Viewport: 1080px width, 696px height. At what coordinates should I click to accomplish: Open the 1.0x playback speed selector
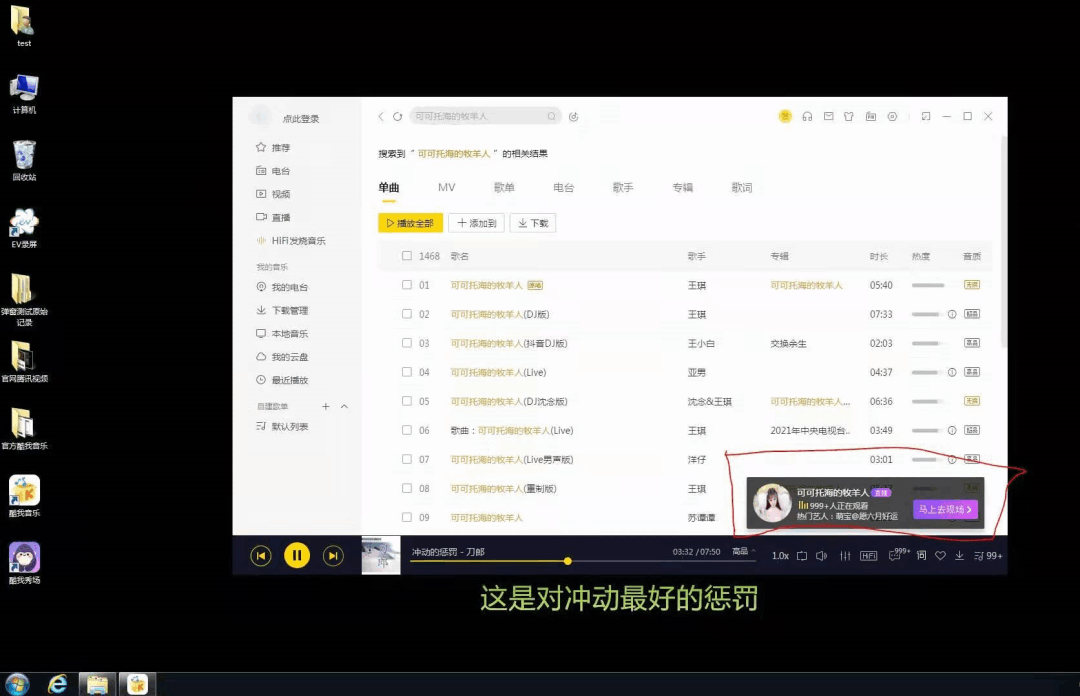[781, 555]
